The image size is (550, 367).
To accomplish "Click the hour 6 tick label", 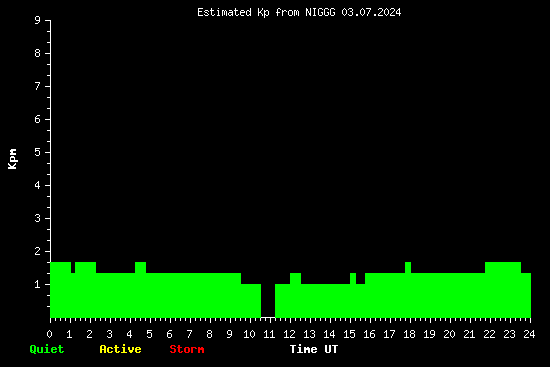I will pyautogui.click(x=169, y=334).
